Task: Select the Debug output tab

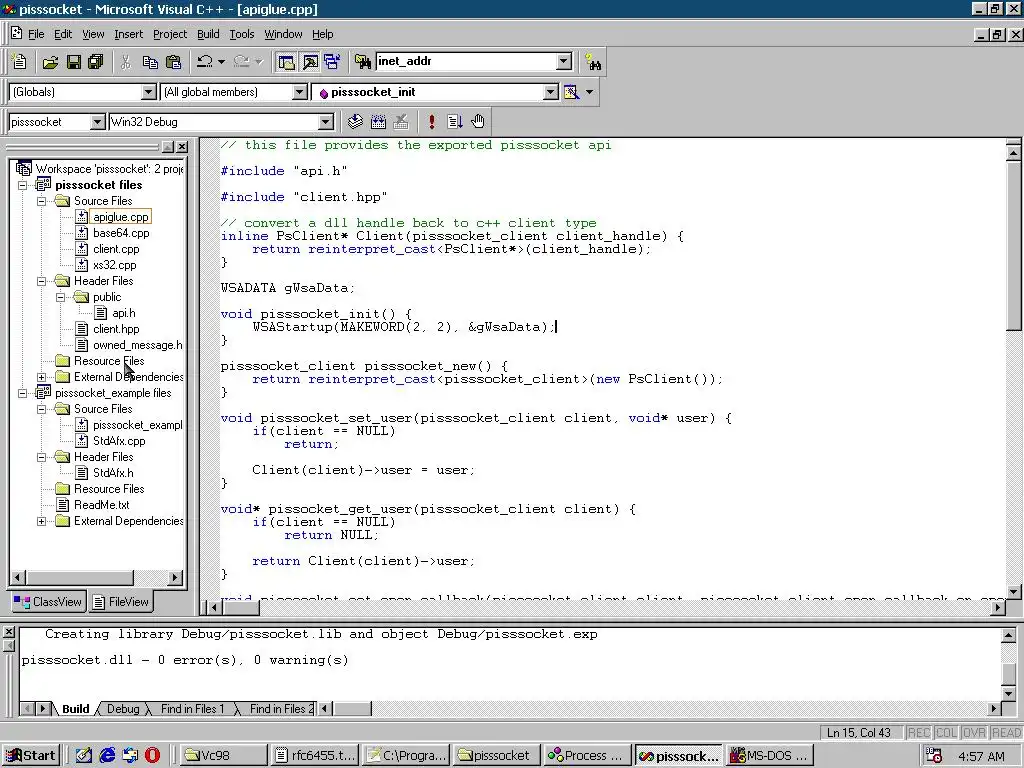Action: (123, 709)
